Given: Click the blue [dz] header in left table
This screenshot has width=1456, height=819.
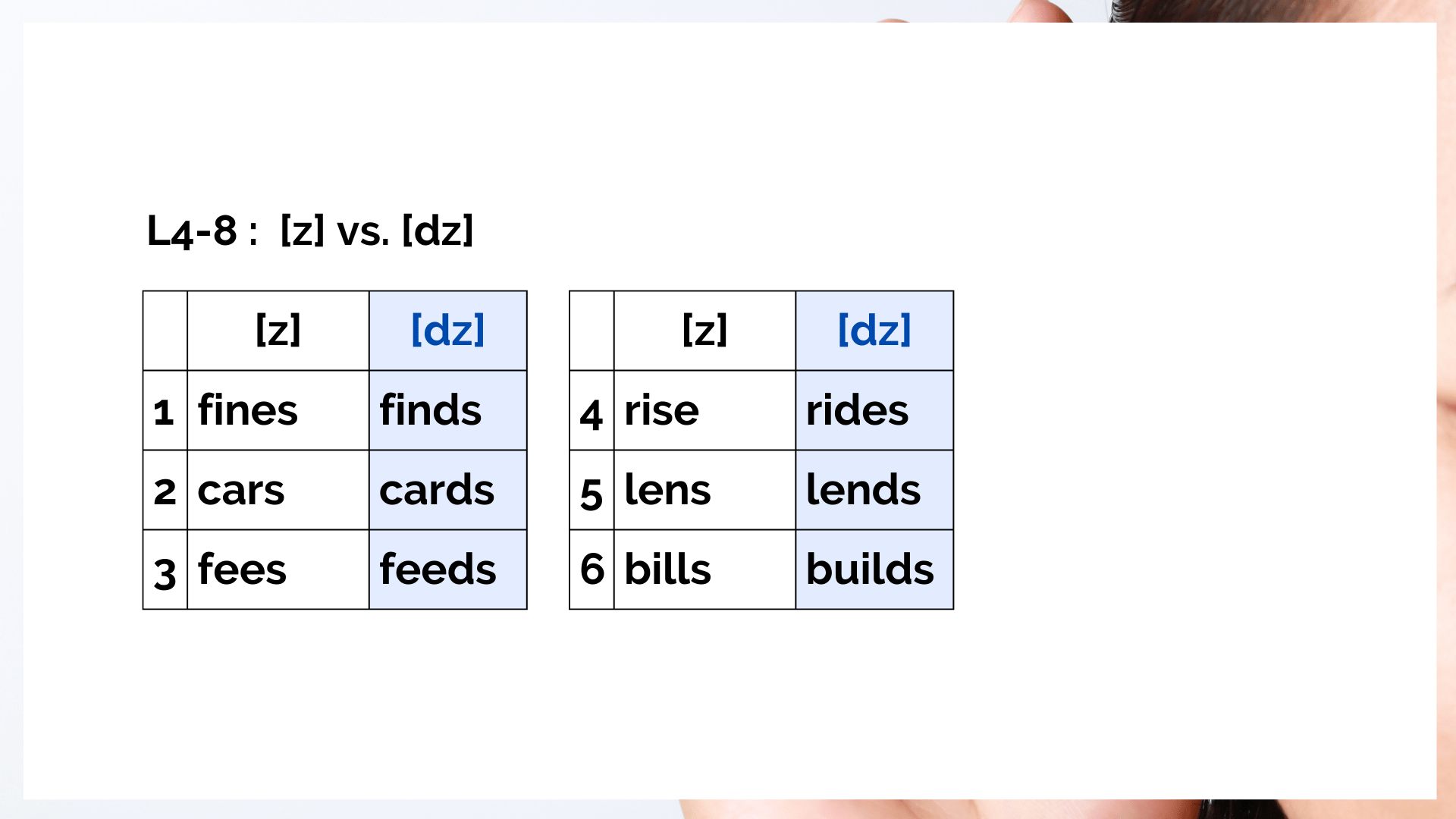Looking at the screenshot, I should point(447,331).
